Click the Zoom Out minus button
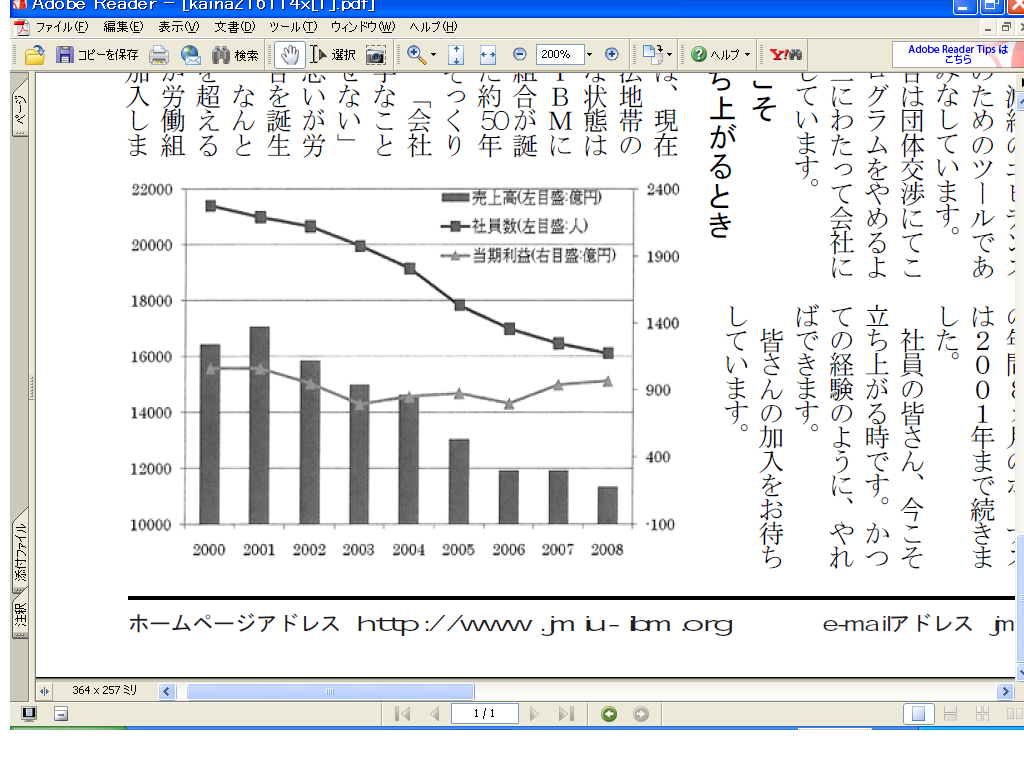 pyautogui.click(x=519, y=55)
